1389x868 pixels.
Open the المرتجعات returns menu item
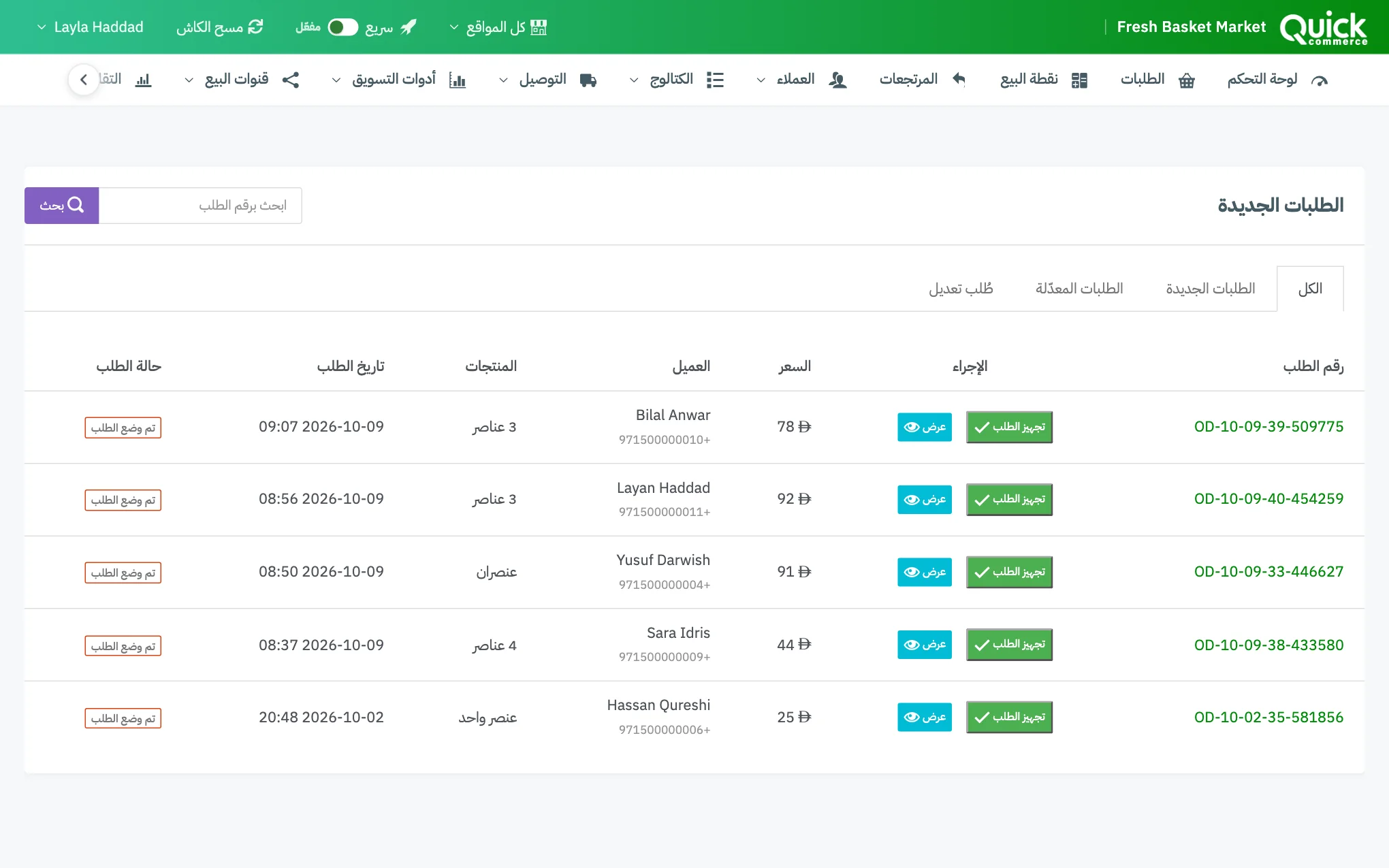pos(923,80)
